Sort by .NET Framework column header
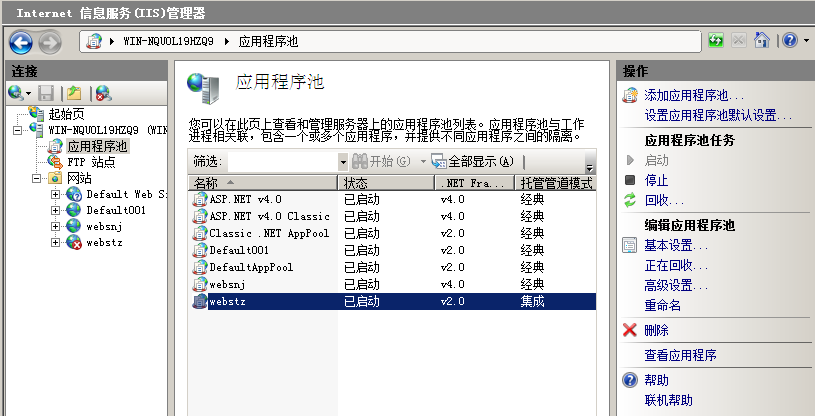 pyautogui.click(x=475, y=183)
